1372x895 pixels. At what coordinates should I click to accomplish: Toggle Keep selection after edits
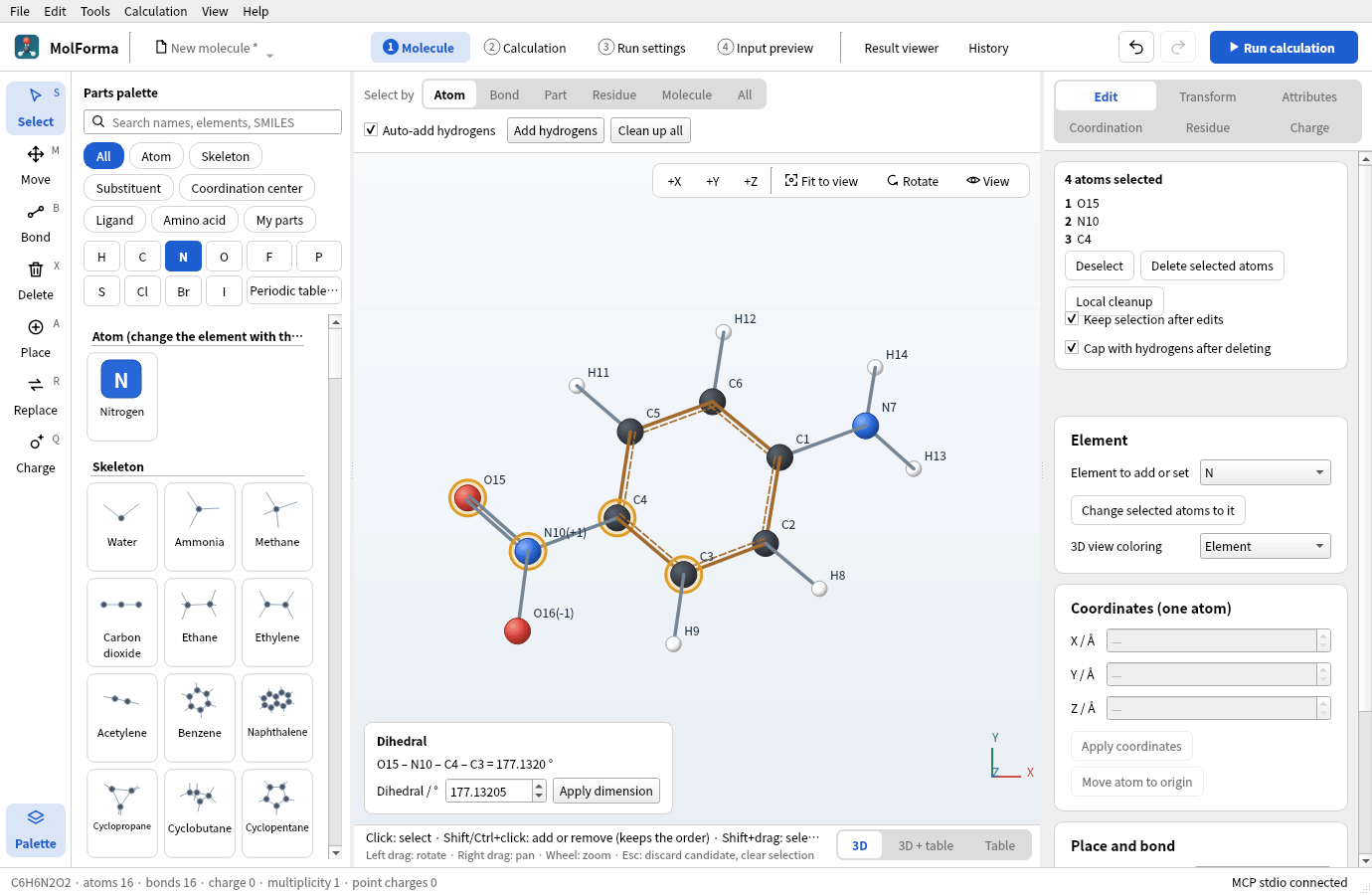pos(1072,319)
